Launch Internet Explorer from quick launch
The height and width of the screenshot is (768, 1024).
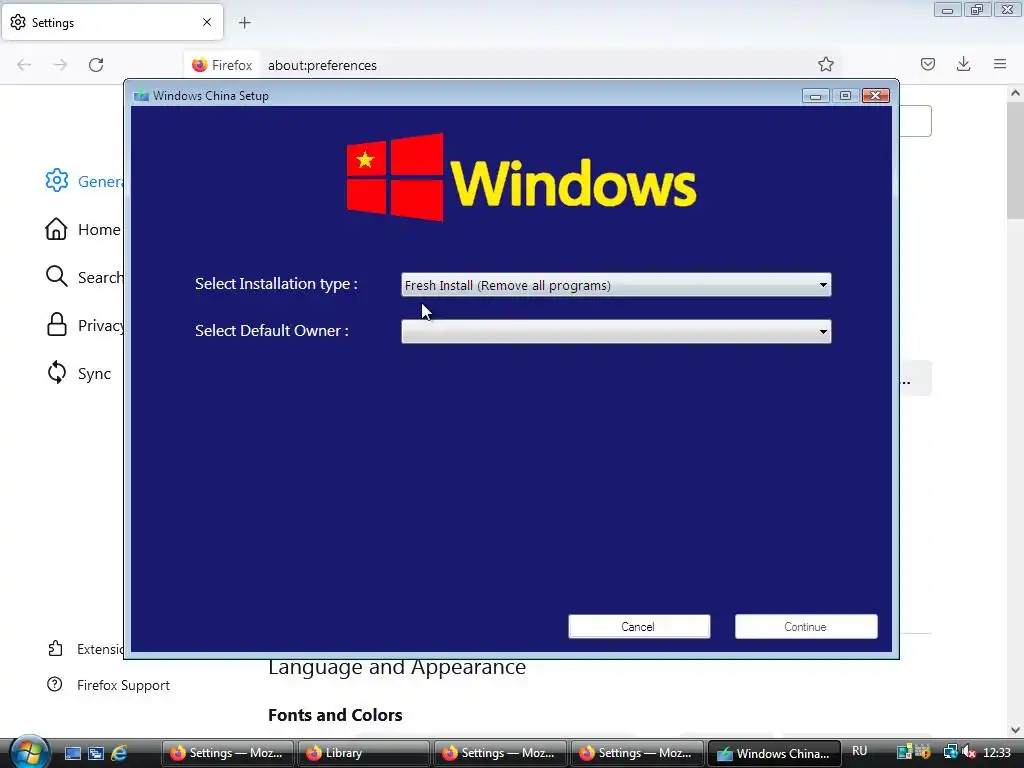120,754
